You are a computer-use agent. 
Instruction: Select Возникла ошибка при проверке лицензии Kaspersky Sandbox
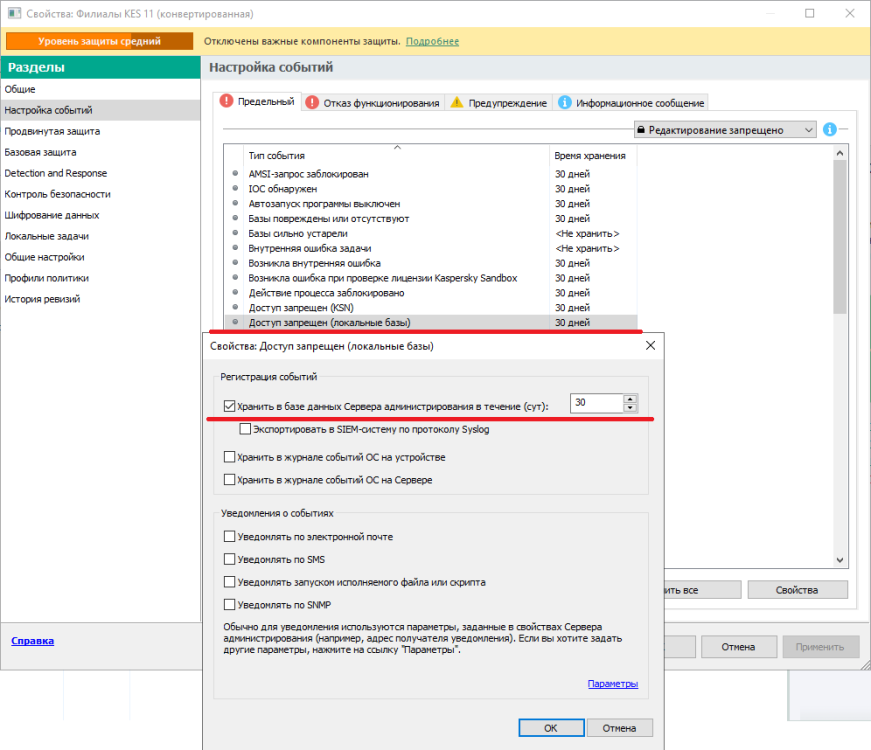431,278
